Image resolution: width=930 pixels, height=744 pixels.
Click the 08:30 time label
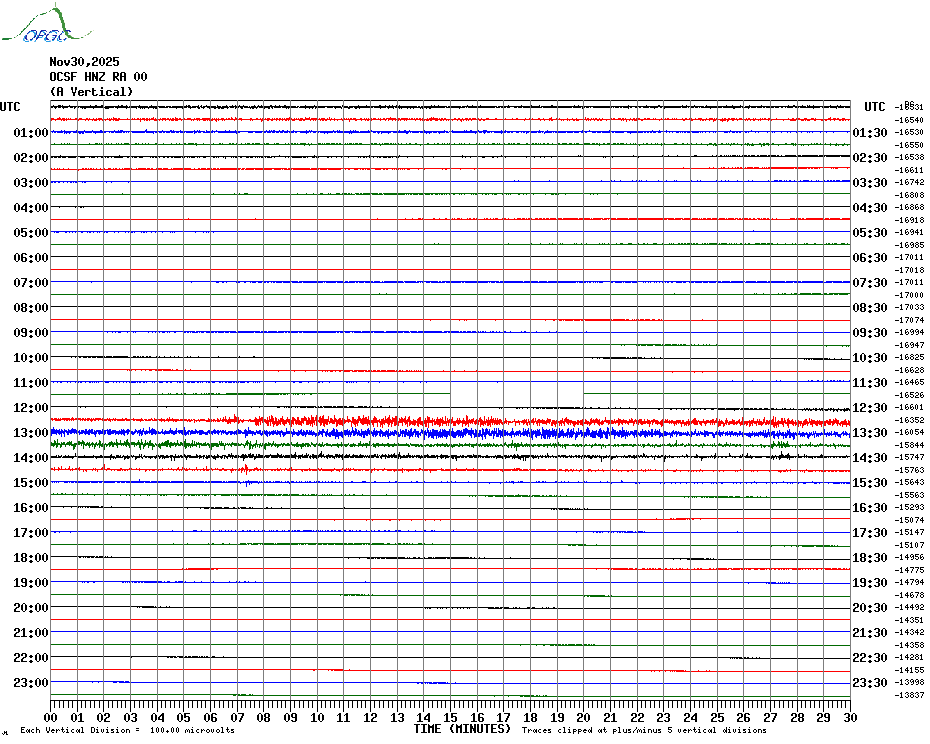pyautogui.click(x=870, y=307)
